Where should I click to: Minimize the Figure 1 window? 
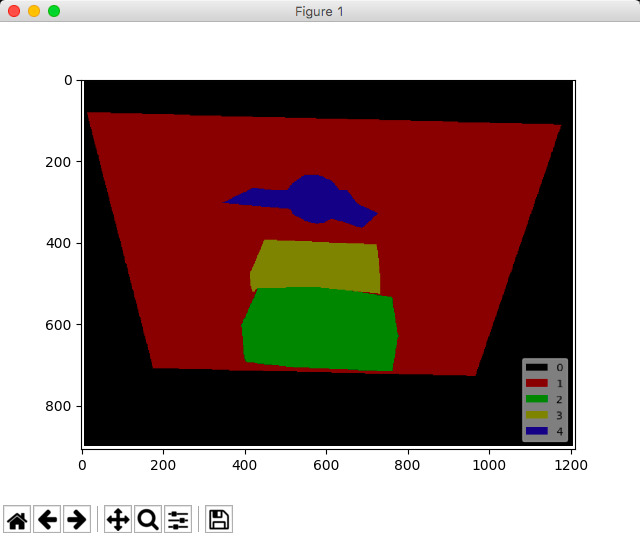(34, 11)
